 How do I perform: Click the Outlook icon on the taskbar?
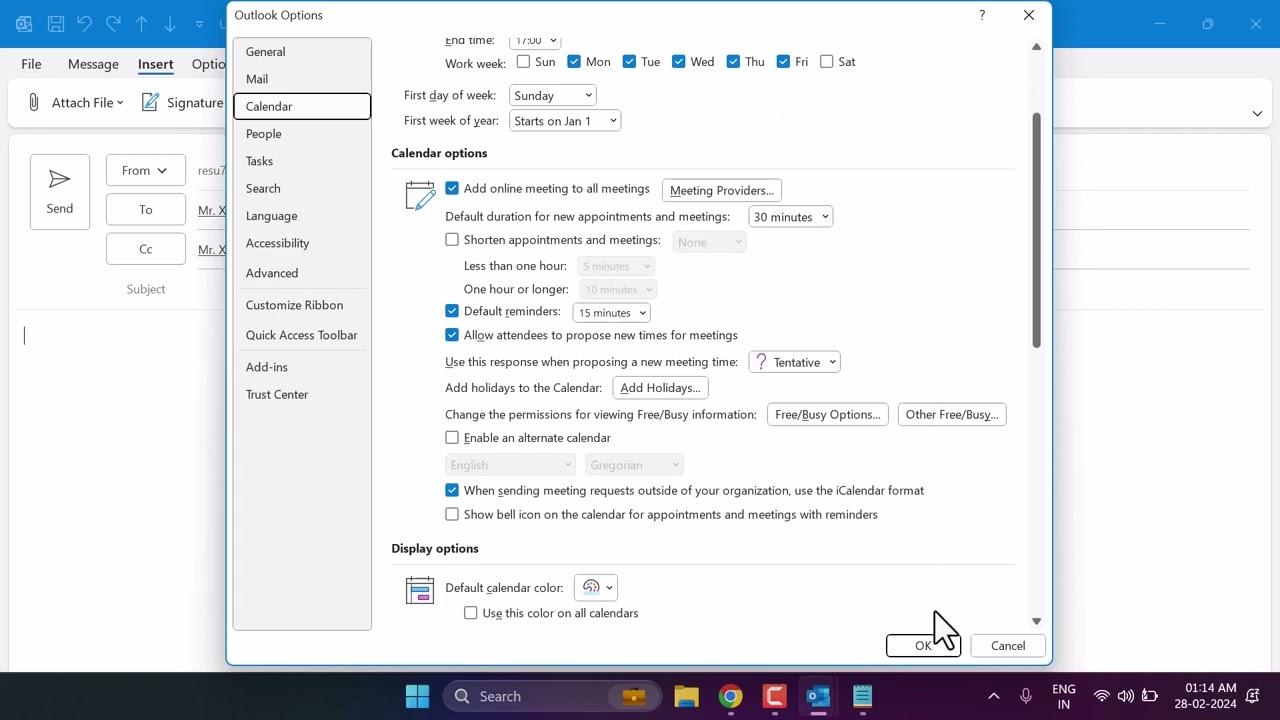point(818,696)
